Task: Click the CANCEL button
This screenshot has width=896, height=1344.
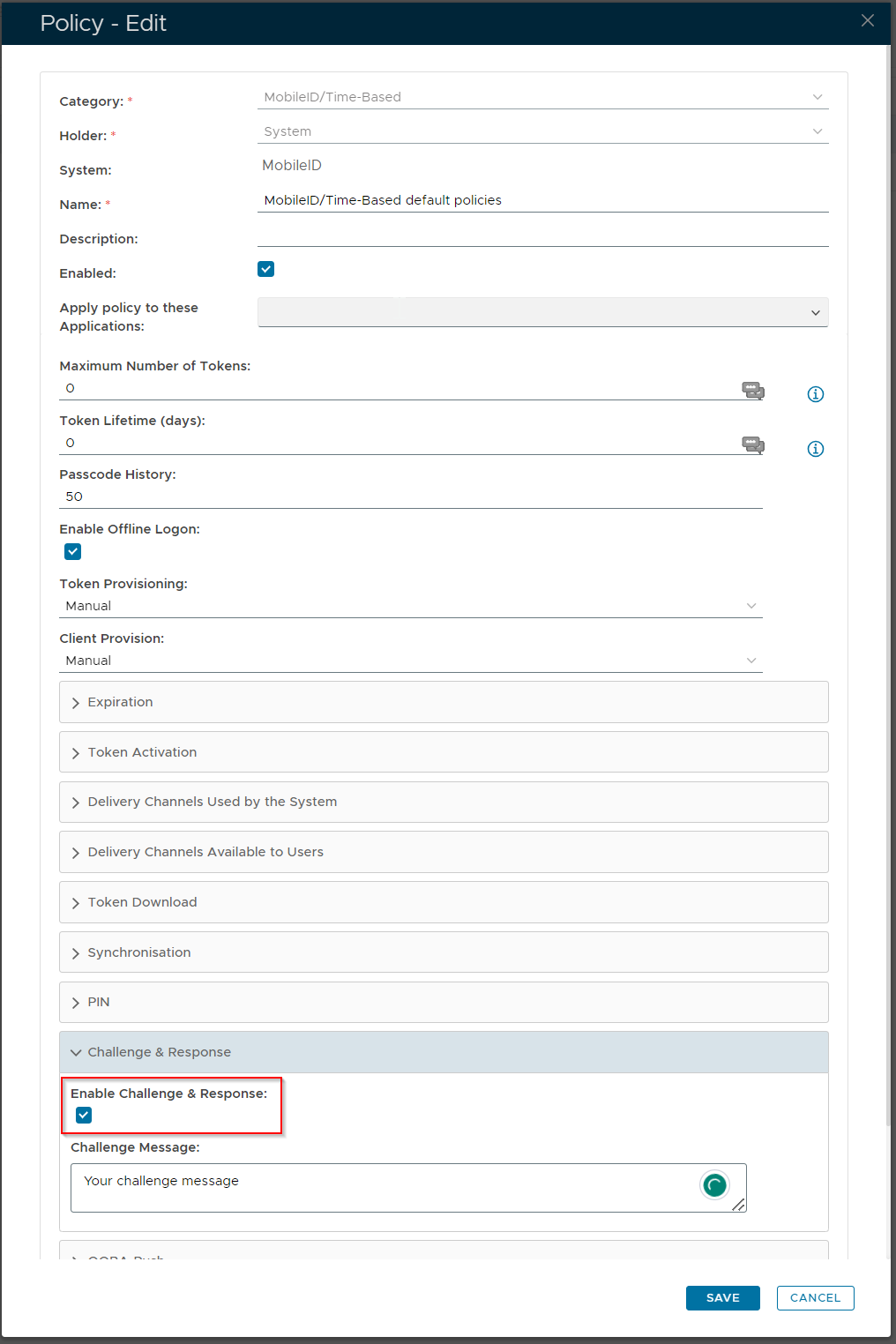Action: click(815, 1298)
